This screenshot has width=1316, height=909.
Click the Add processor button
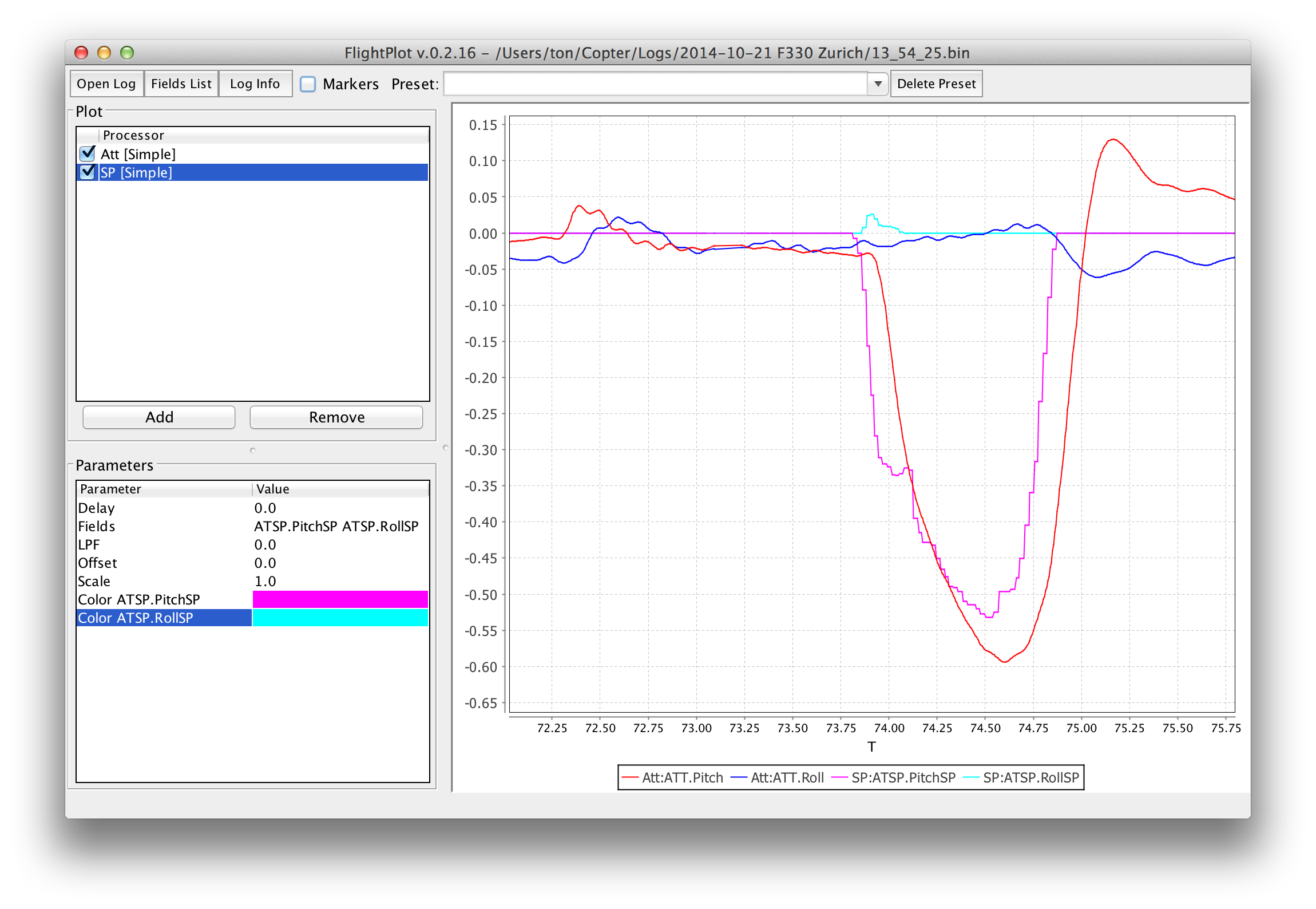point(159,417)
